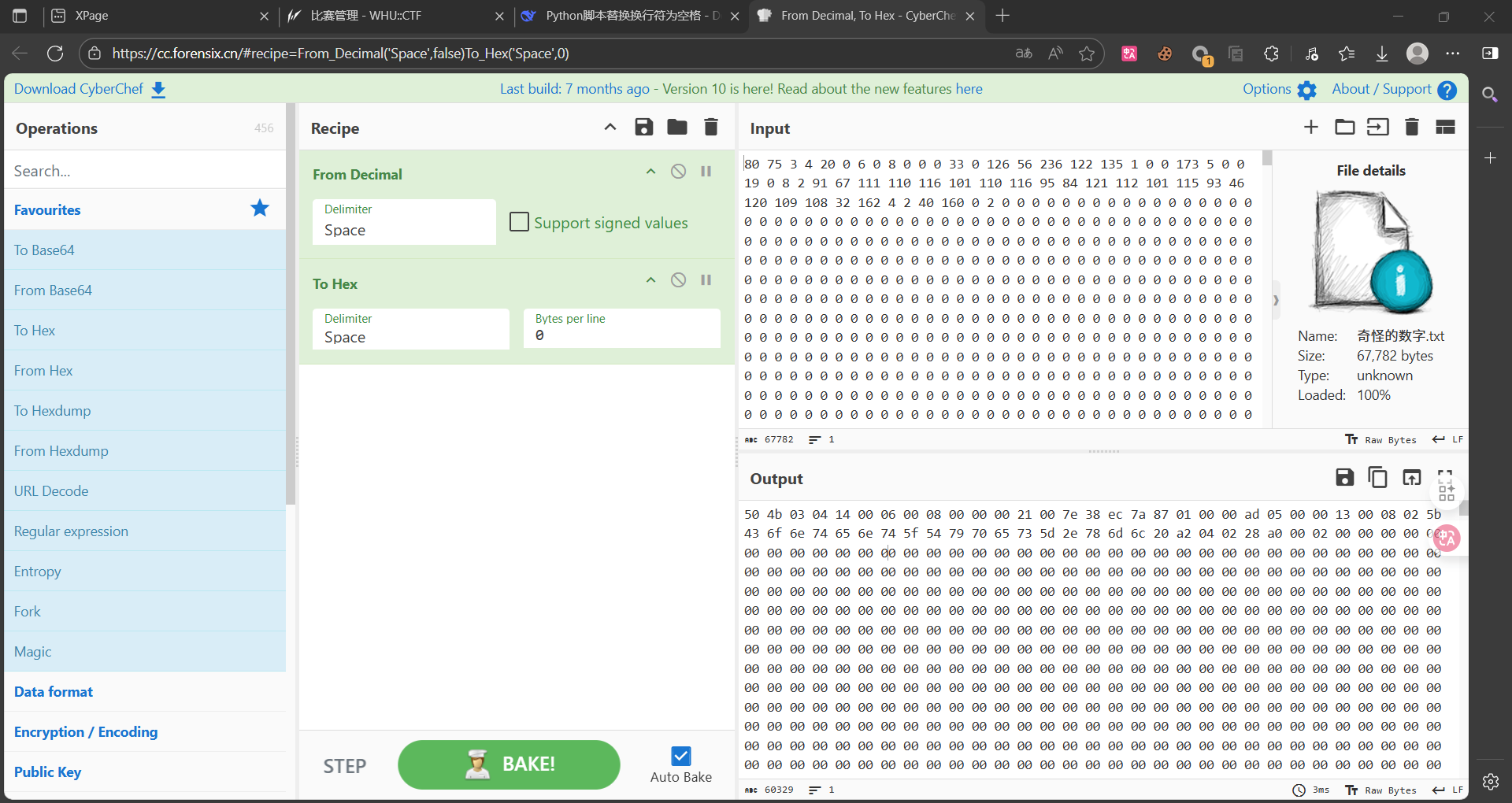1512x803 pixels.
Task: Collapse the To Hex operation
Action: pos(650,280)
